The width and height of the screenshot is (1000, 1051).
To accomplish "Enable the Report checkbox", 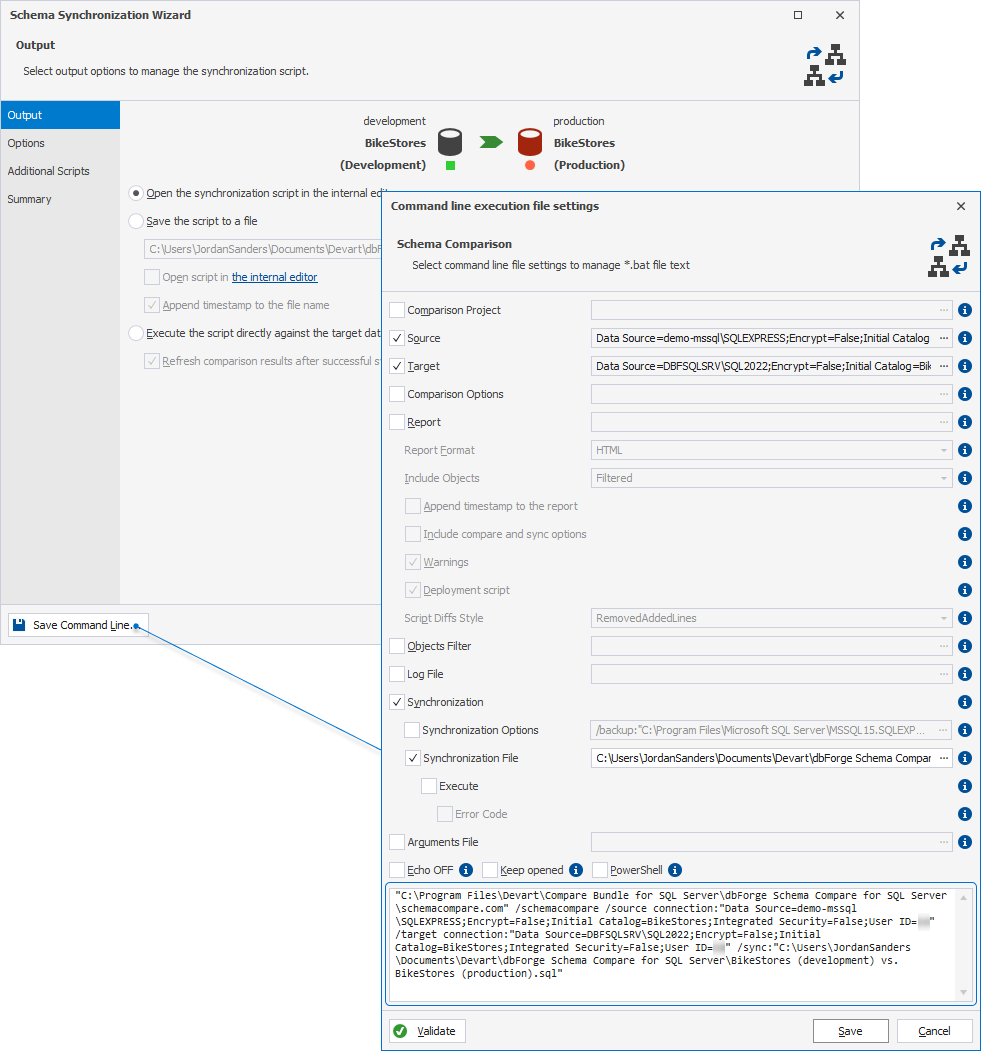I will [x=397, y=422].
